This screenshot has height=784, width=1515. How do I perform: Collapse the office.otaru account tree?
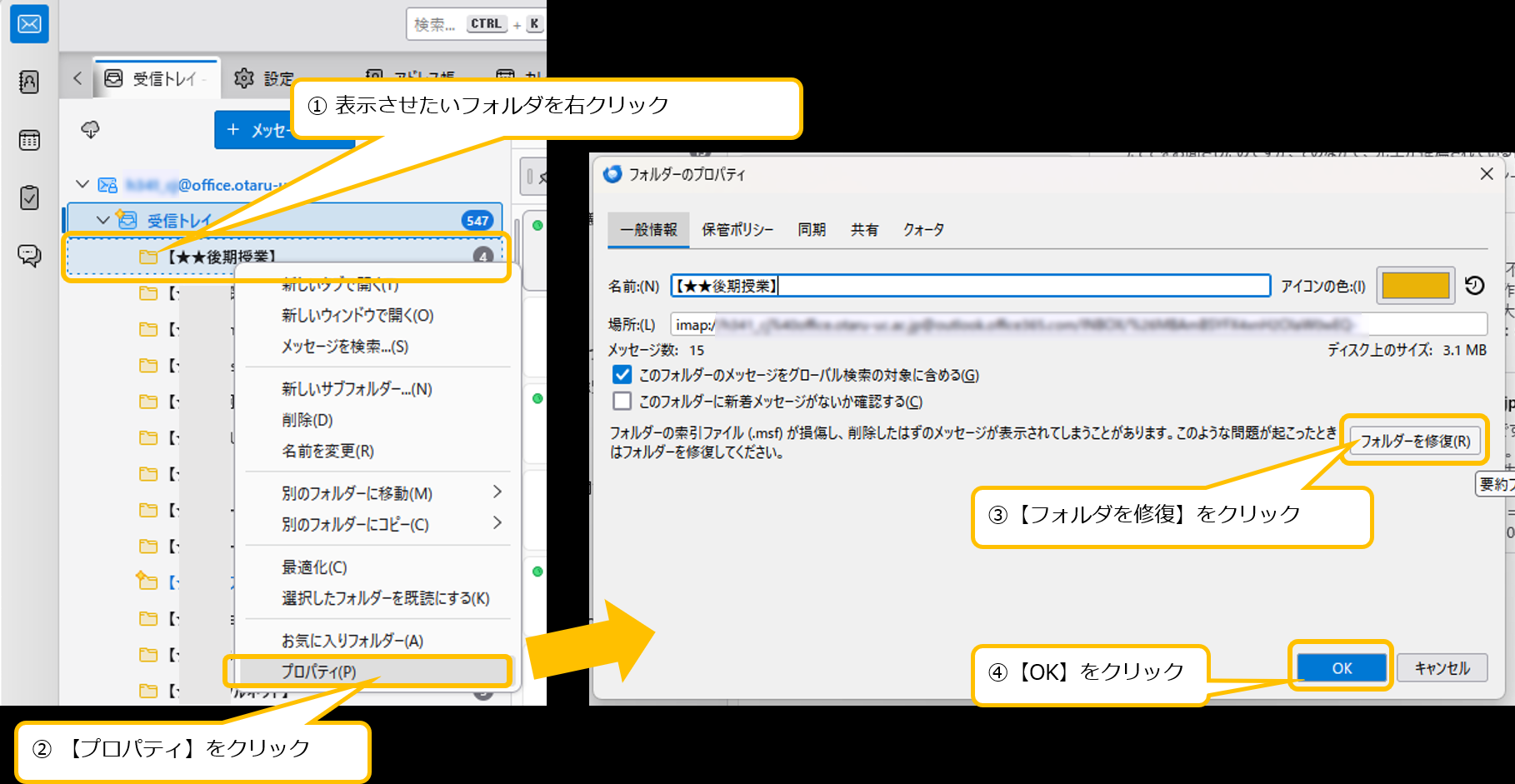tap(82, 184)
